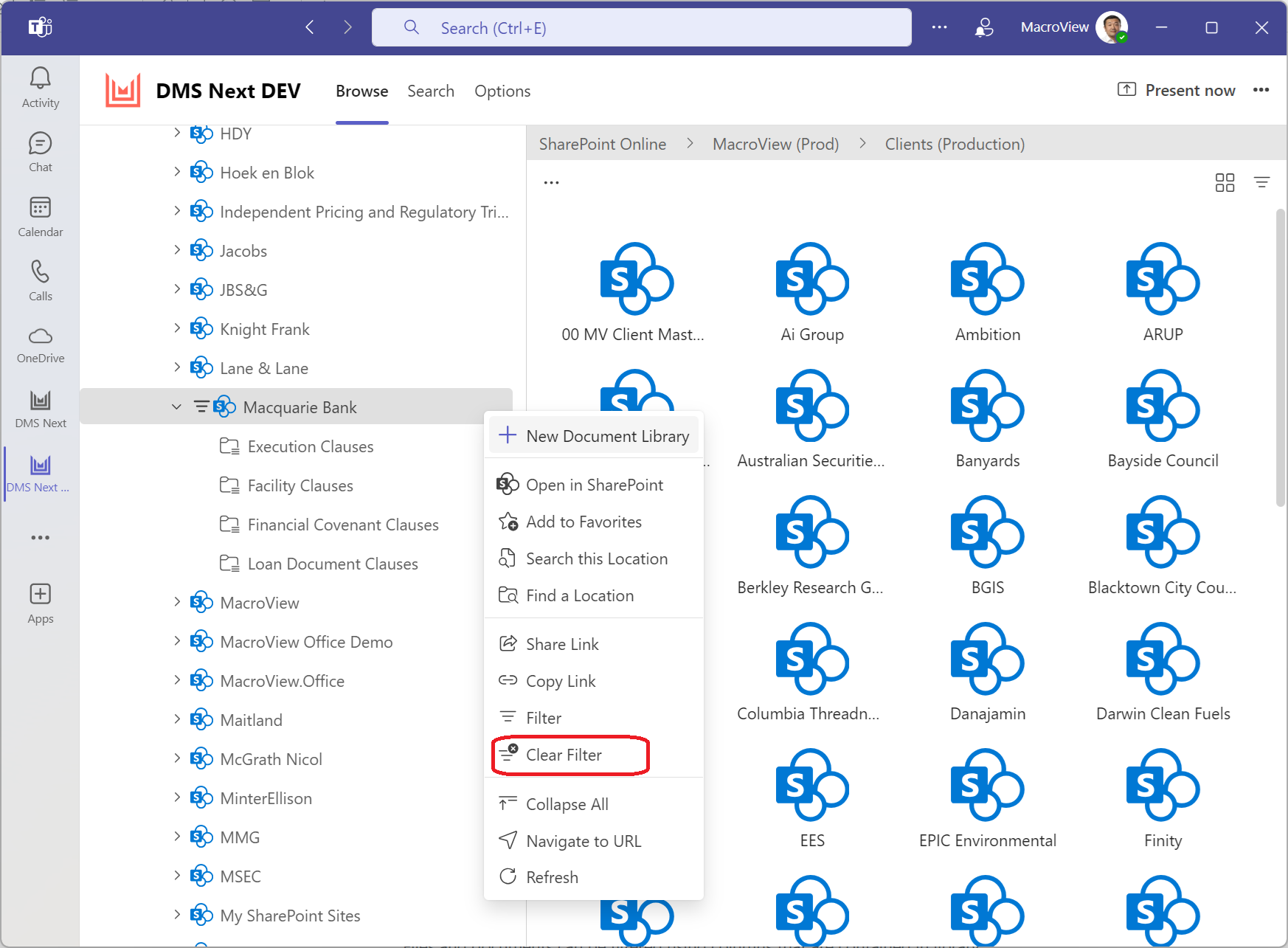
Task: Open the Danajamin site tile
Action: (988, 672)
